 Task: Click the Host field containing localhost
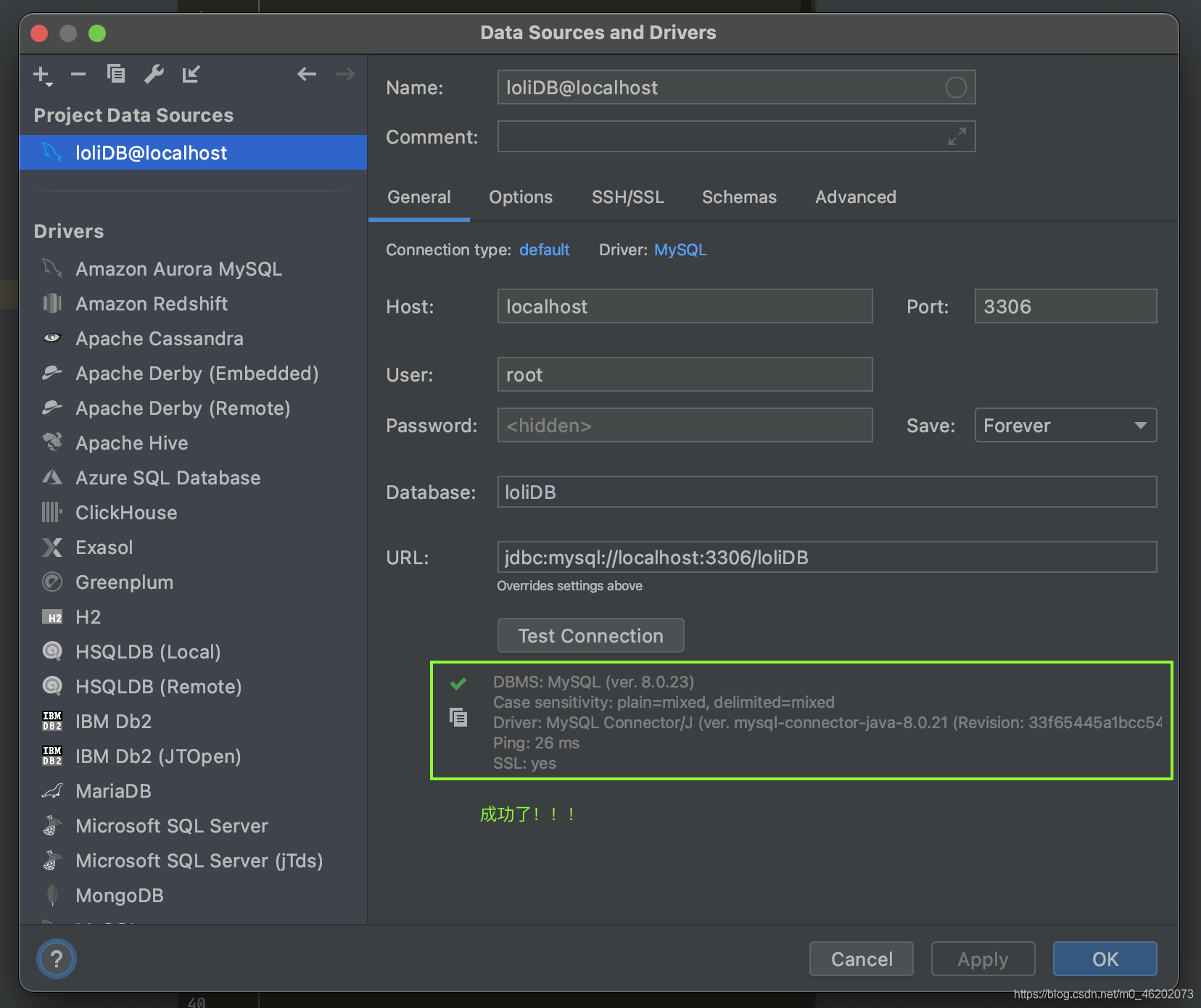tap(685, 306)
